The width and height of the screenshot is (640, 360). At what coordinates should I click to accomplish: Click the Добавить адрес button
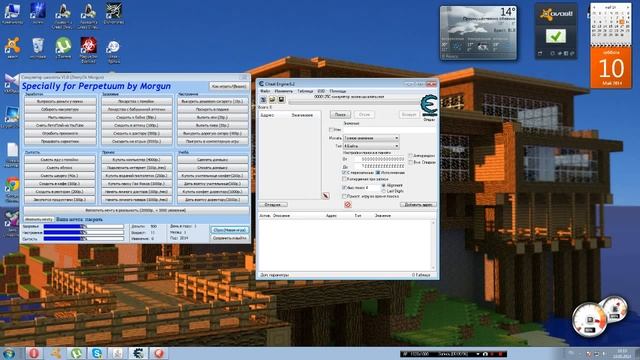pos(418,204)
